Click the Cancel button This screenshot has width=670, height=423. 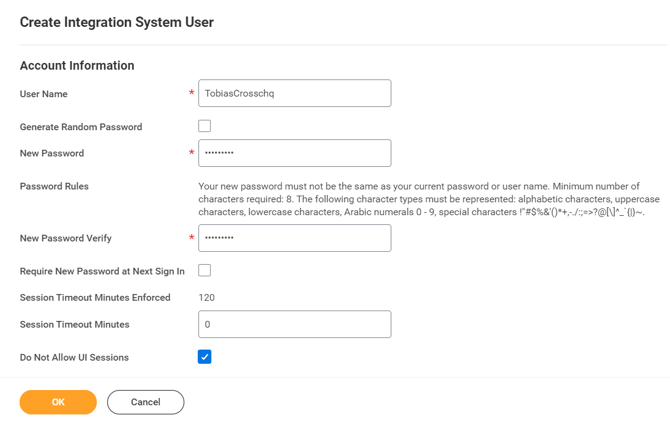(146, 402)
